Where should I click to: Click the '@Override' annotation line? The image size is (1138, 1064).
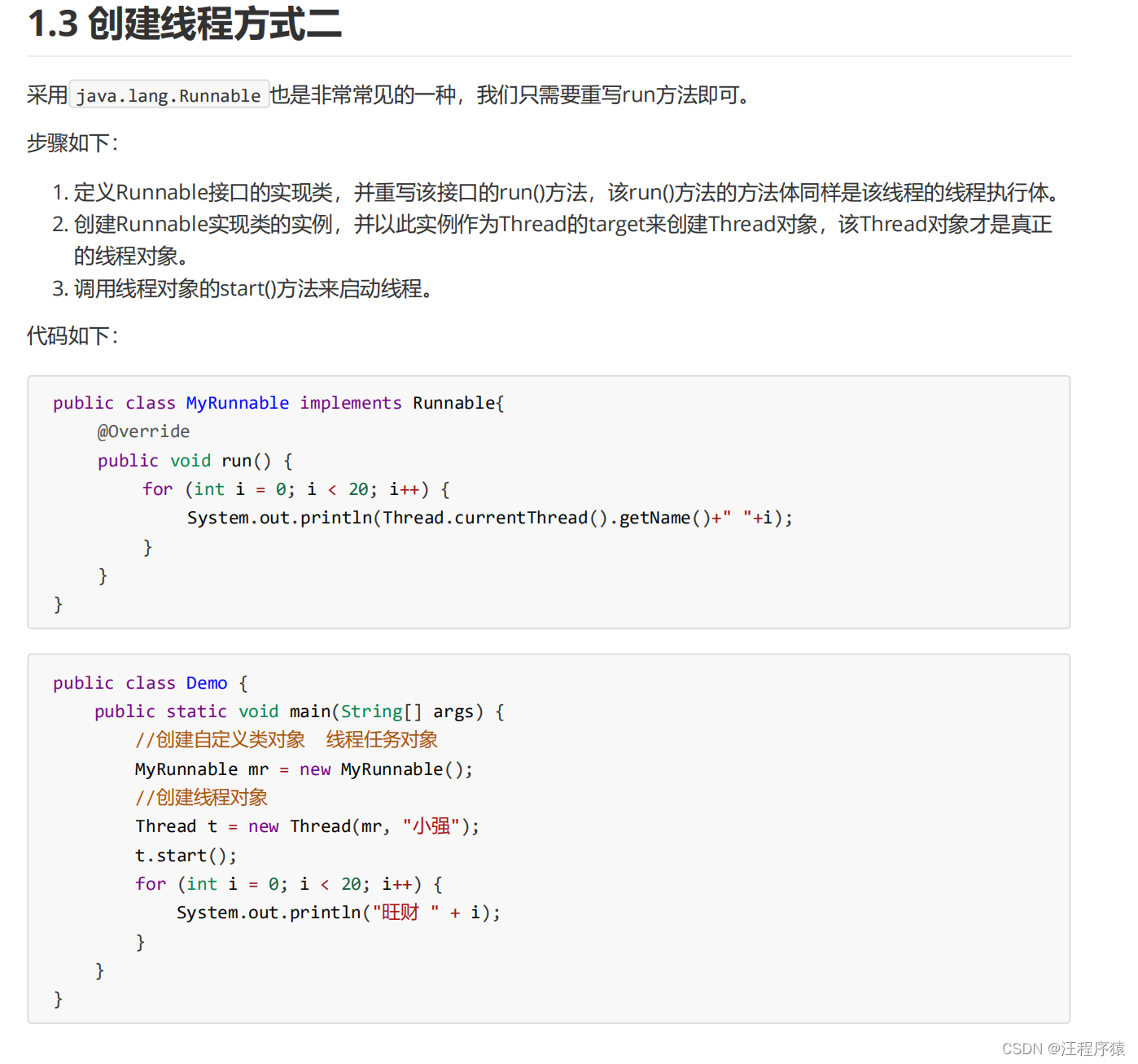pos(143,431)
